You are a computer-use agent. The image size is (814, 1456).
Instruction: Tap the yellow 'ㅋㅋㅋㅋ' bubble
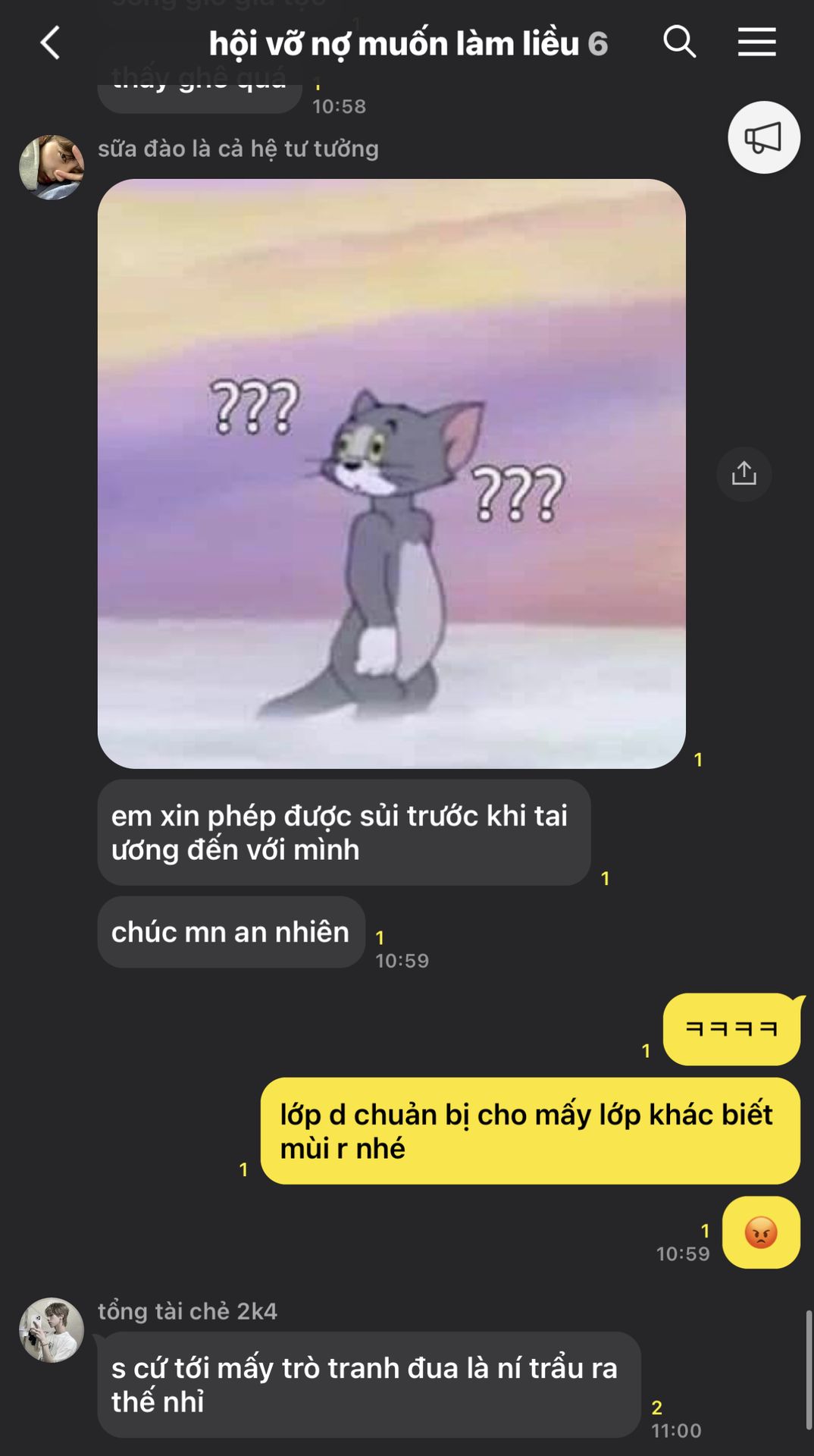point(731,1029)
